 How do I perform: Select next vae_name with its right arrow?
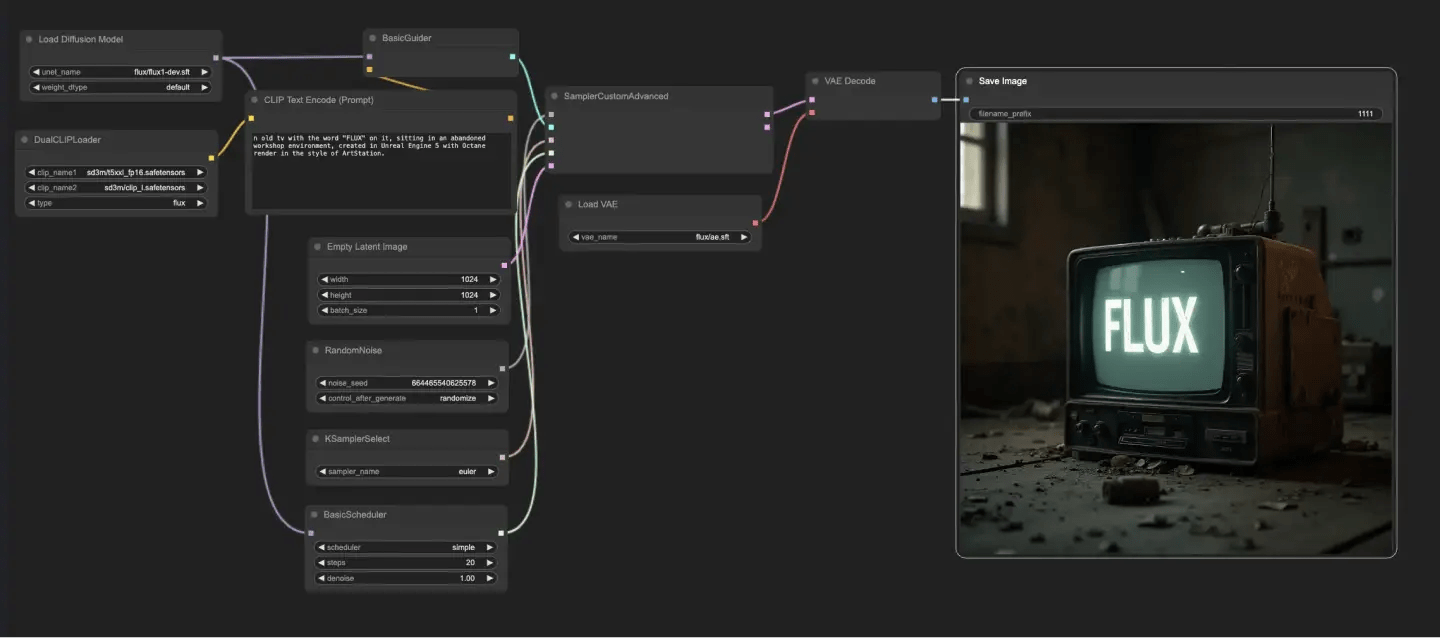point(744,237)
